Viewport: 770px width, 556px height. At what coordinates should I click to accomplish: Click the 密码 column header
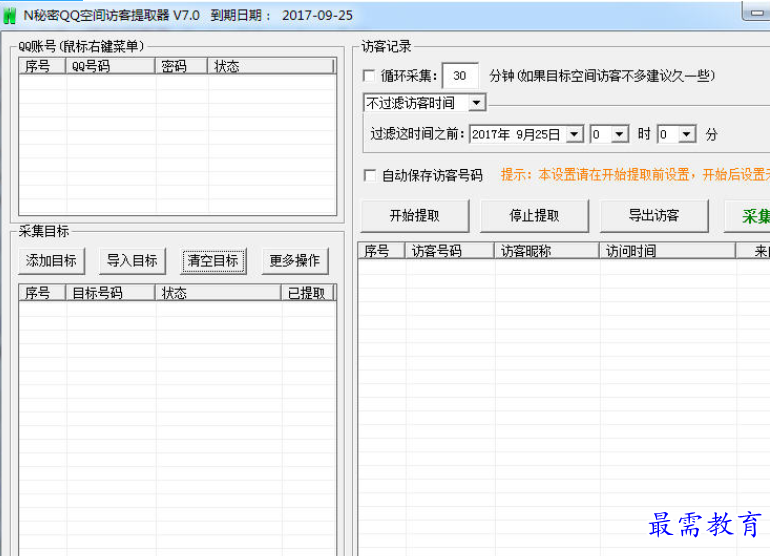(181, 66)
